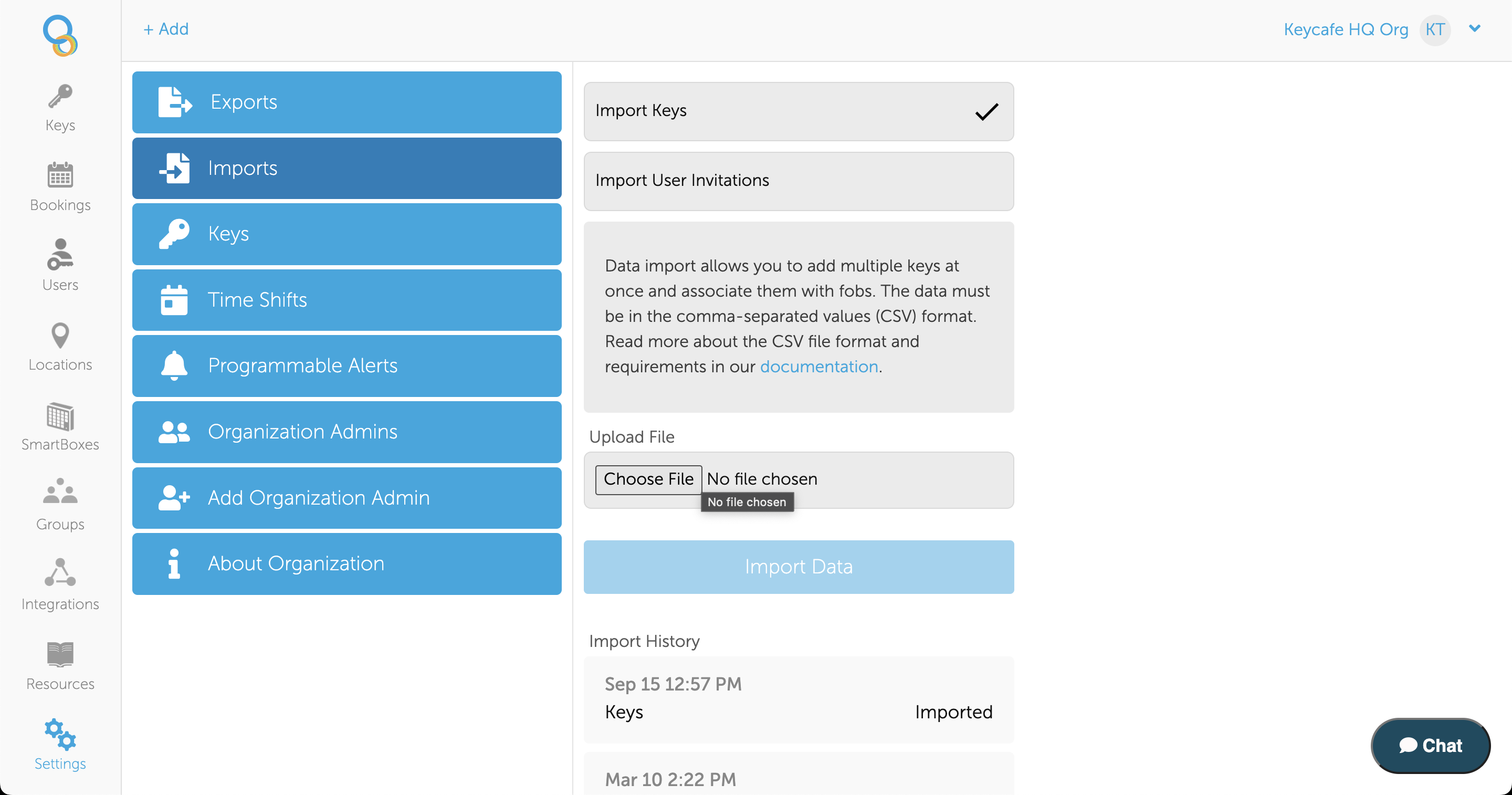Open the documentation link

pyautogui.click(x=819, y=367)
